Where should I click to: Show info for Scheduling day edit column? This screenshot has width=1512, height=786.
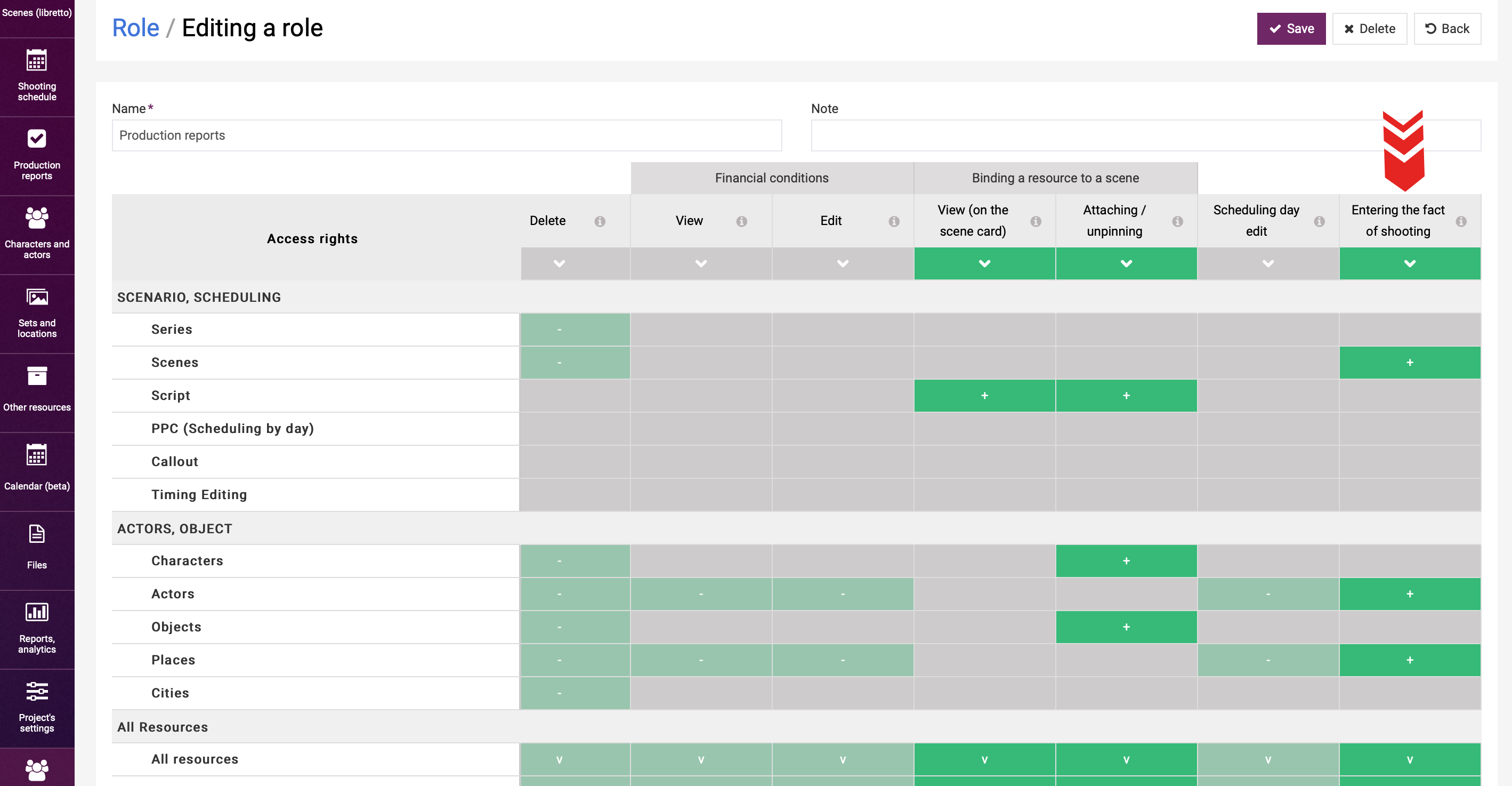(1319, 221)
